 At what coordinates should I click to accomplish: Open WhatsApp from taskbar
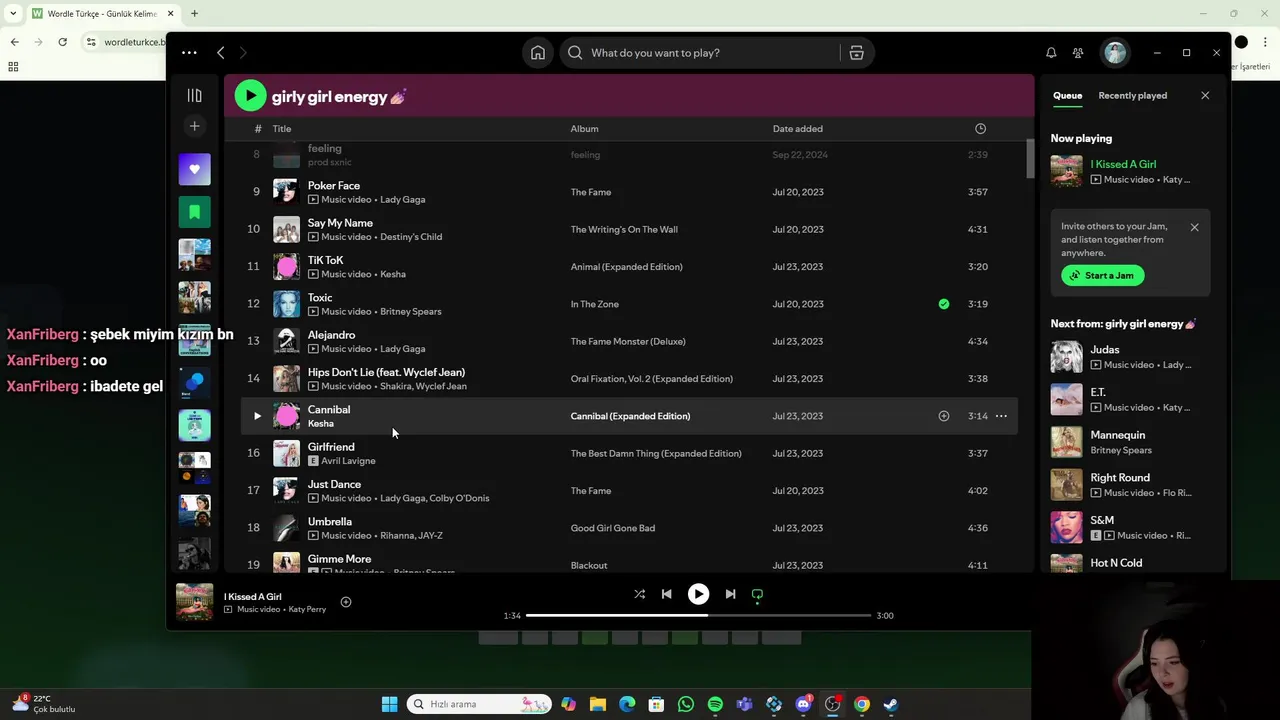point(685,704)
